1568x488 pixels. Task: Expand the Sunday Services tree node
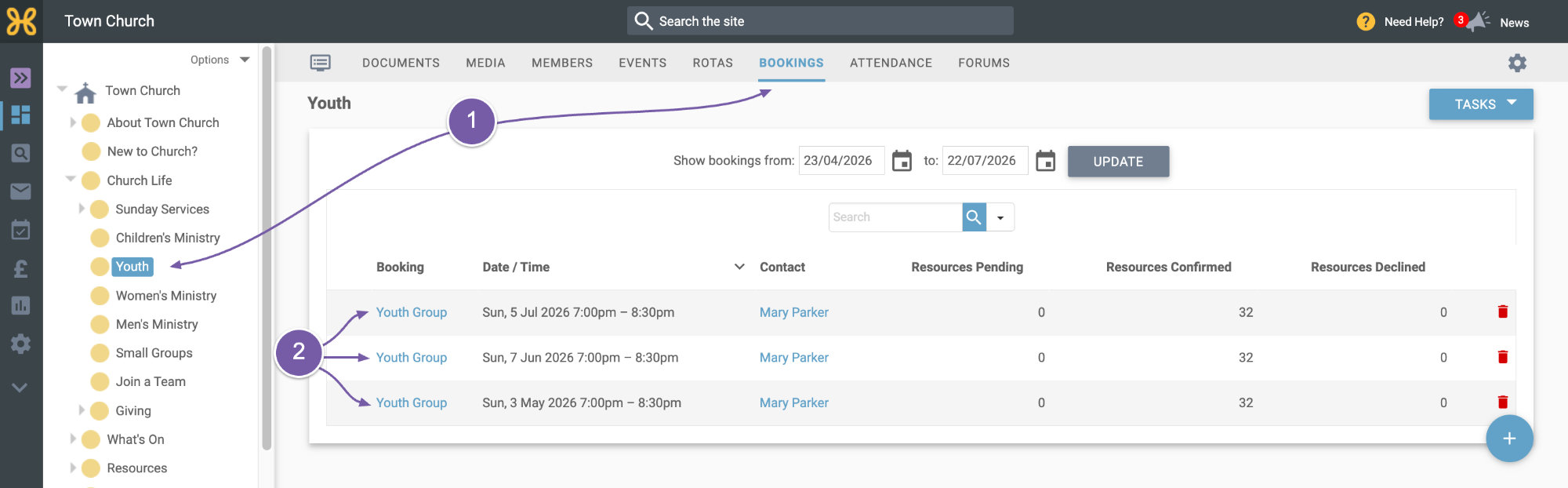pos(82,209)
